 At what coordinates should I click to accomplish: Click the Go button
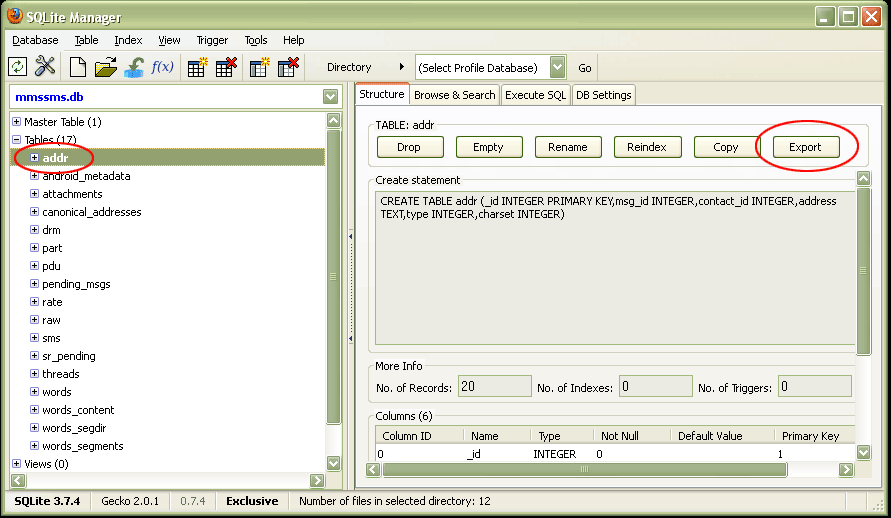pyautogui.click(x=585, y=68)
